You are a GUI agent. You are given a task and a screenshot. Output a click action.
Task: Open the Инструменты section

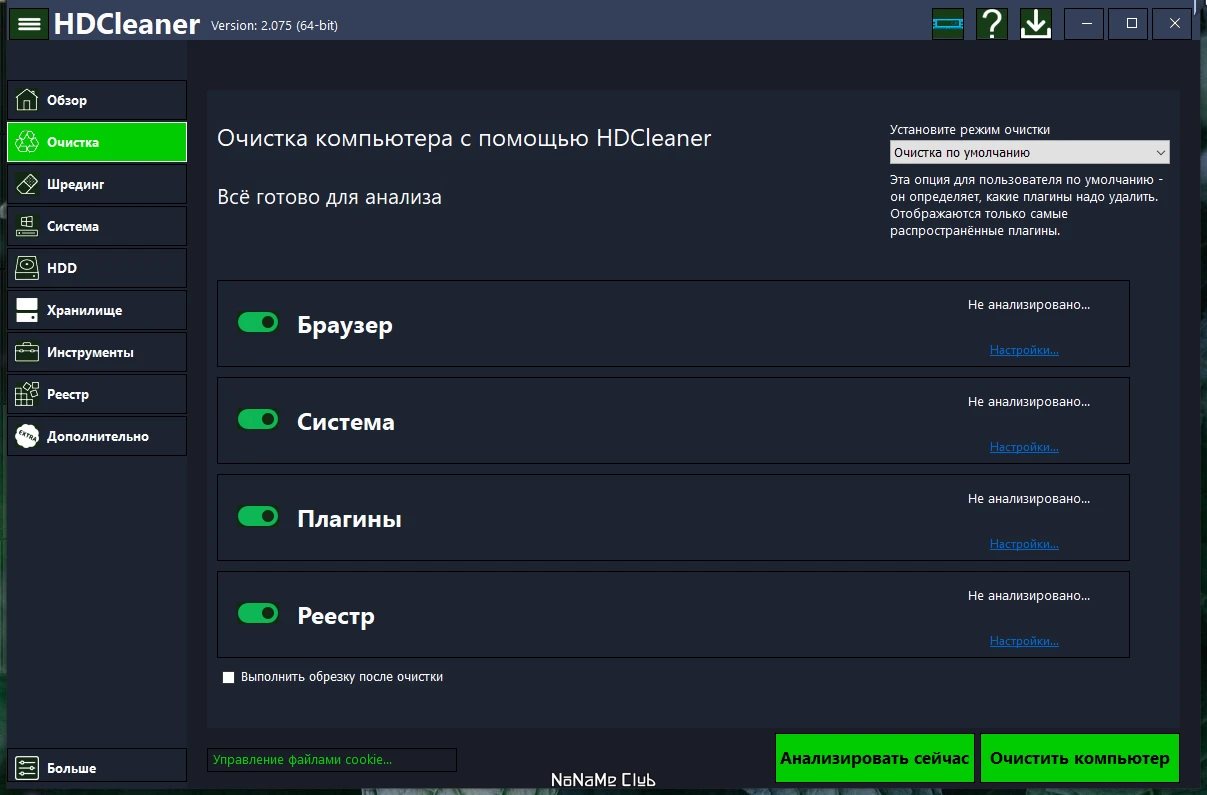point(97,352)
